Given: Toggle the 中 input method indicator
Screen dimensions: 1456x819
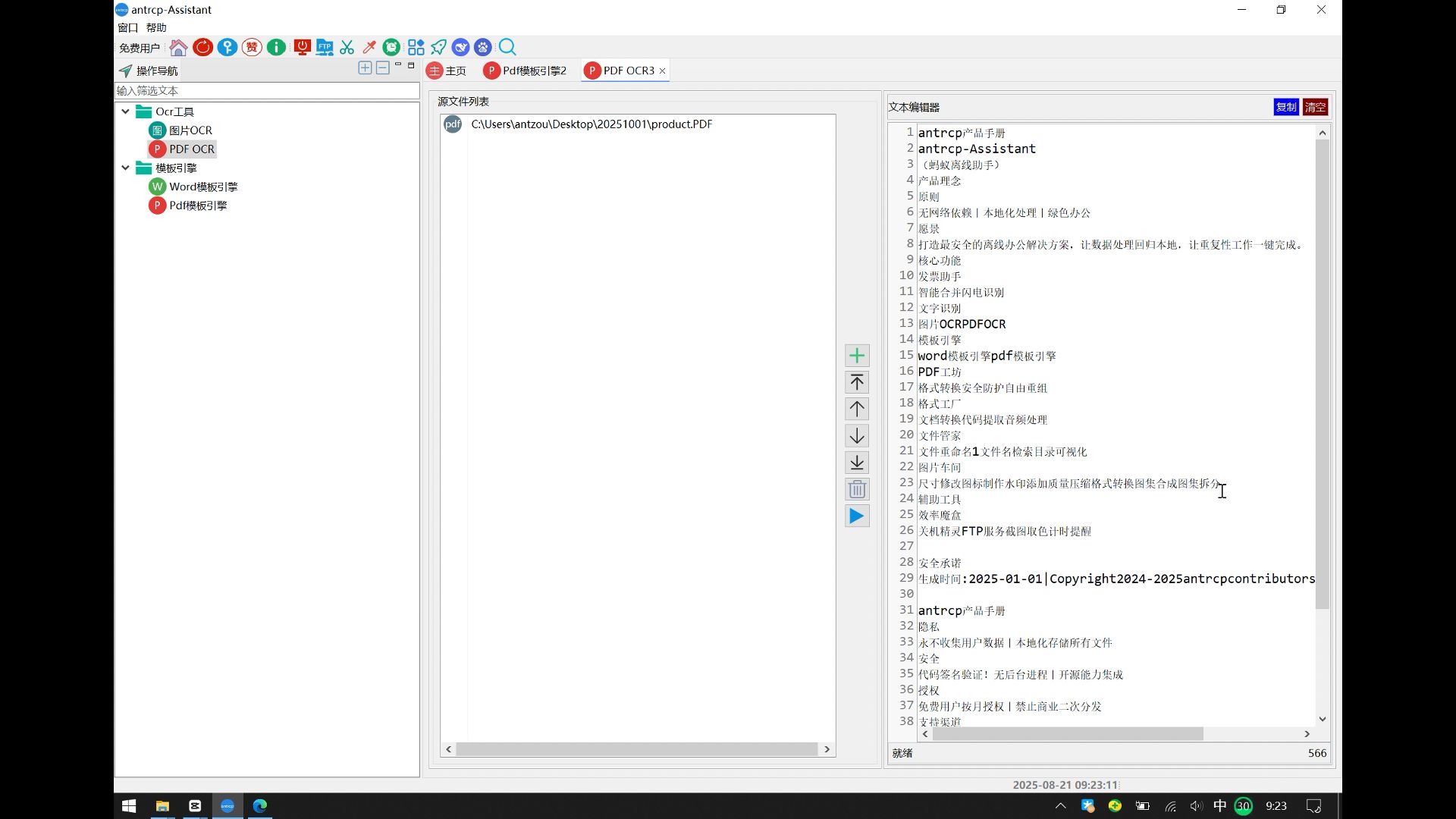Looking at the screenshot, I should [1219, 806].
